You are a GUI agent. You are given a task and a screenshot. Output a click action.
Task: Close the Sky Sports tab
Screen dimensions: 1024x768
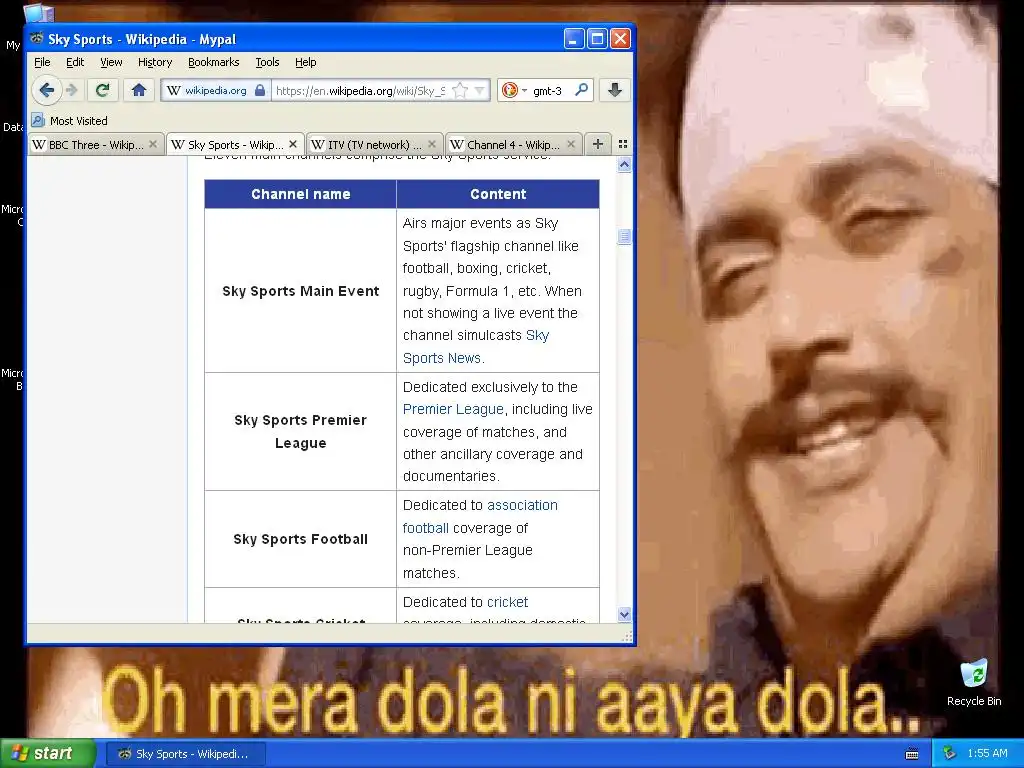(293, 144)
